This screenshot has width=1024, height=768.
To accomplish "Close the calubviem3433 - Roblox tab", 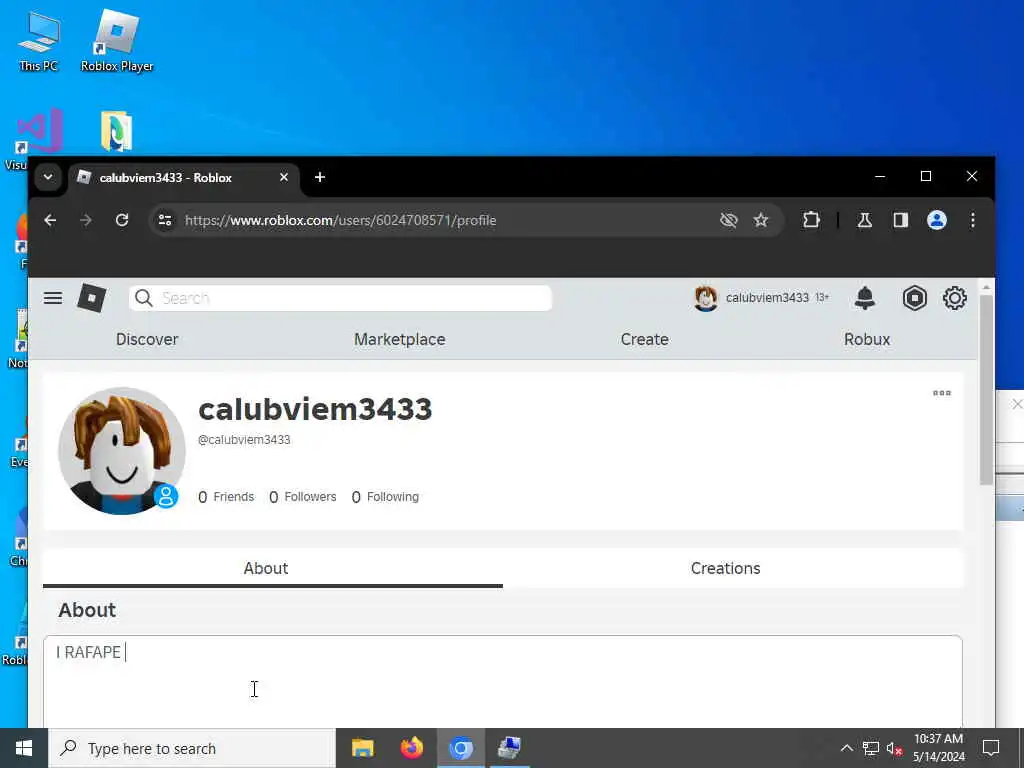I will click(283, 177).
